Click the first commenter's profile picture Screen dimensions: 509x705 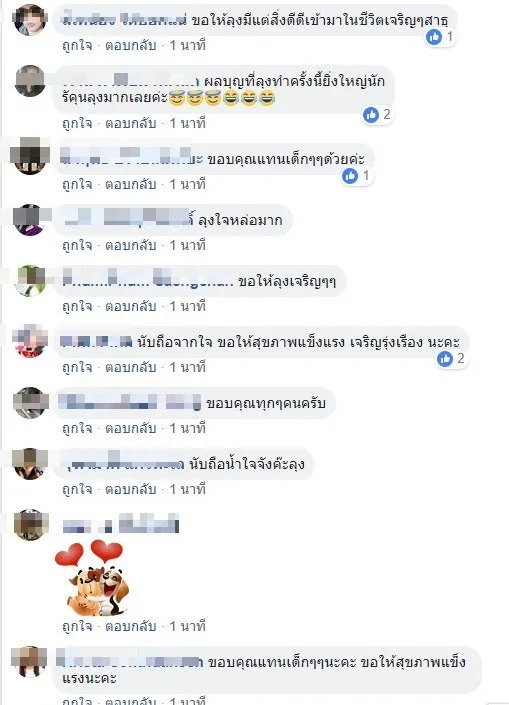pos(30,19)
